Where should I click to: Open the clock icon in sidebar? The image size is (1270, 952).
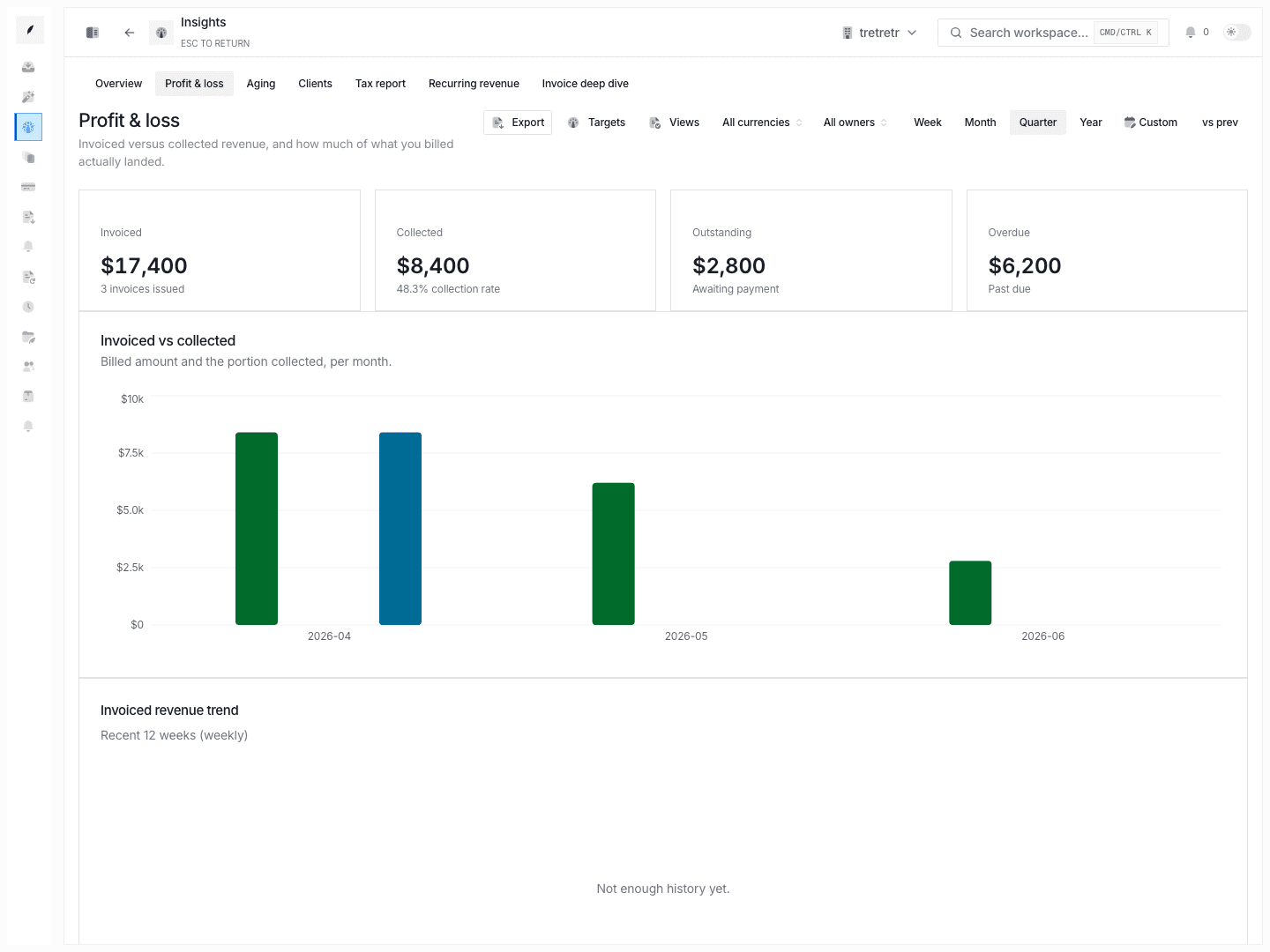[x=28, y=307]
